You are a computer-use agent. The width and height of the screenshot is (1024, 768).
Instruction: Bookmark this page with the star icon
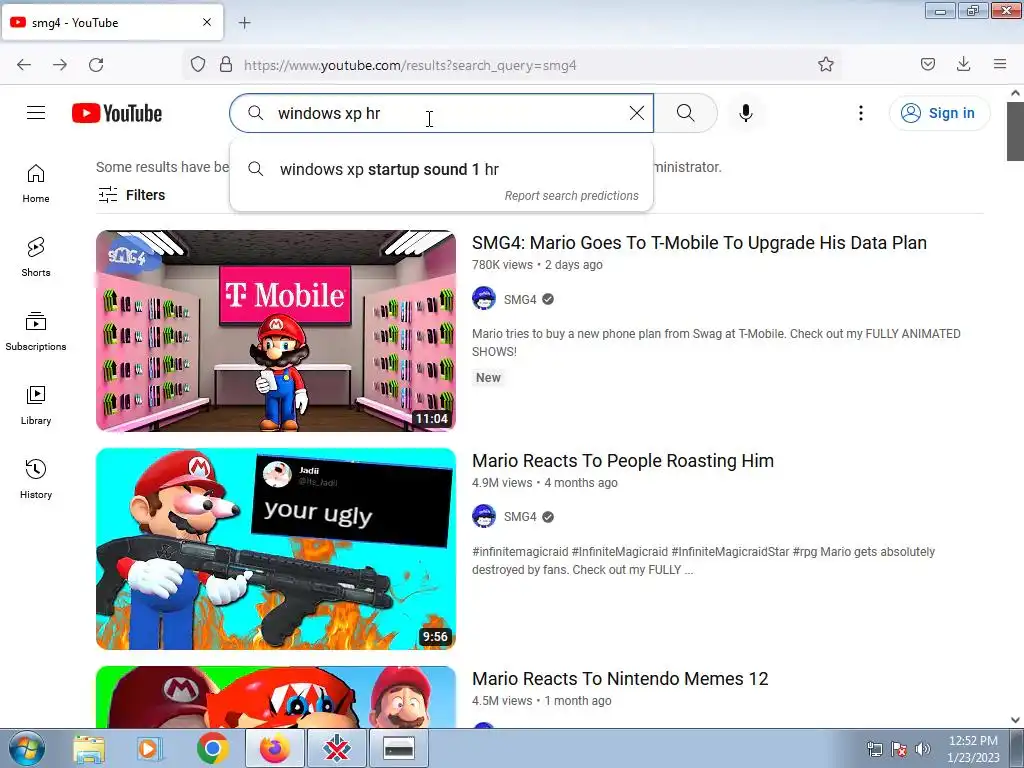point(826,65)
